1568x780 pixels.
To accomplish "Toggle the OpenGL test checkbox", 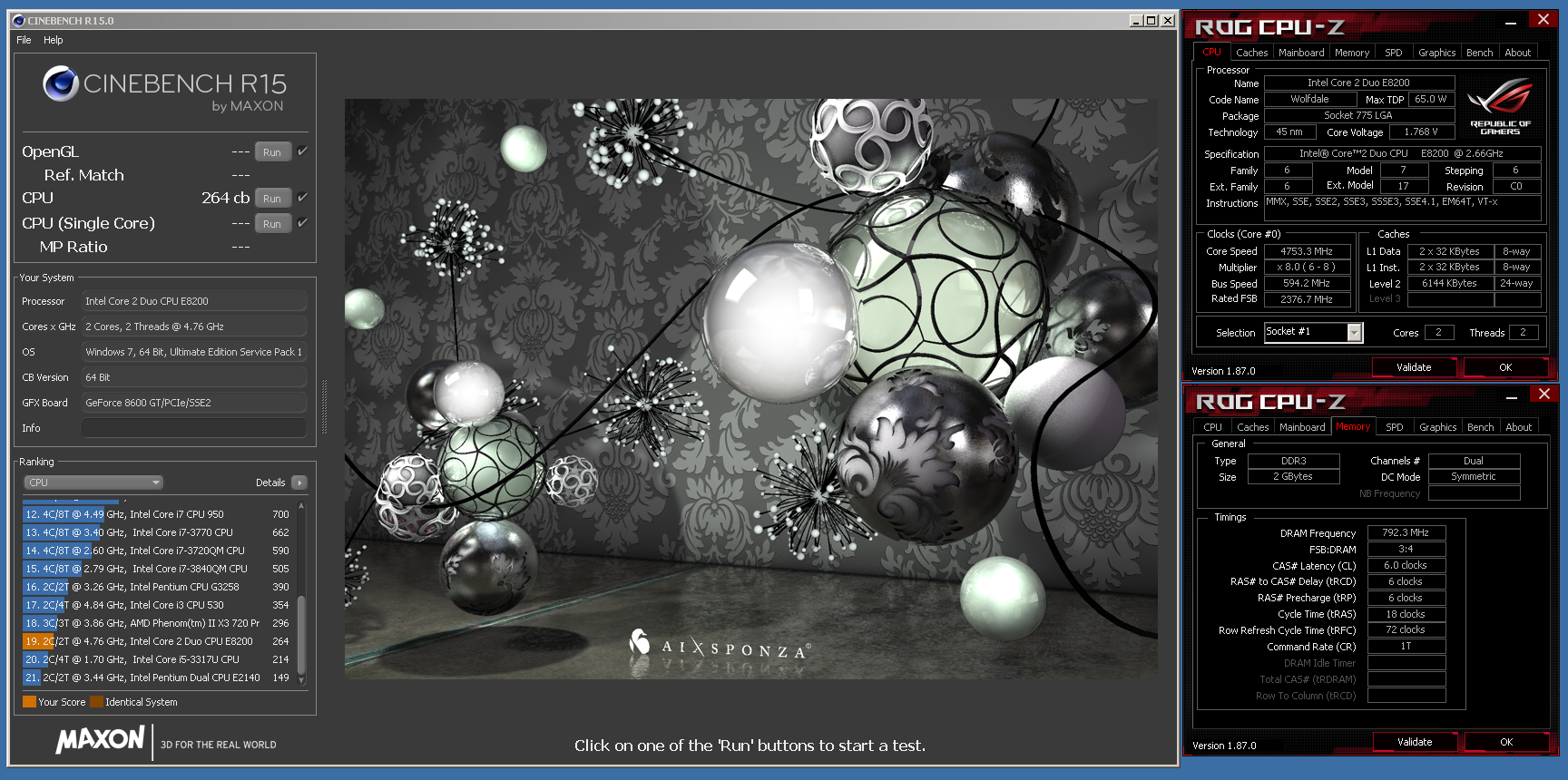I will coord(302,151).
